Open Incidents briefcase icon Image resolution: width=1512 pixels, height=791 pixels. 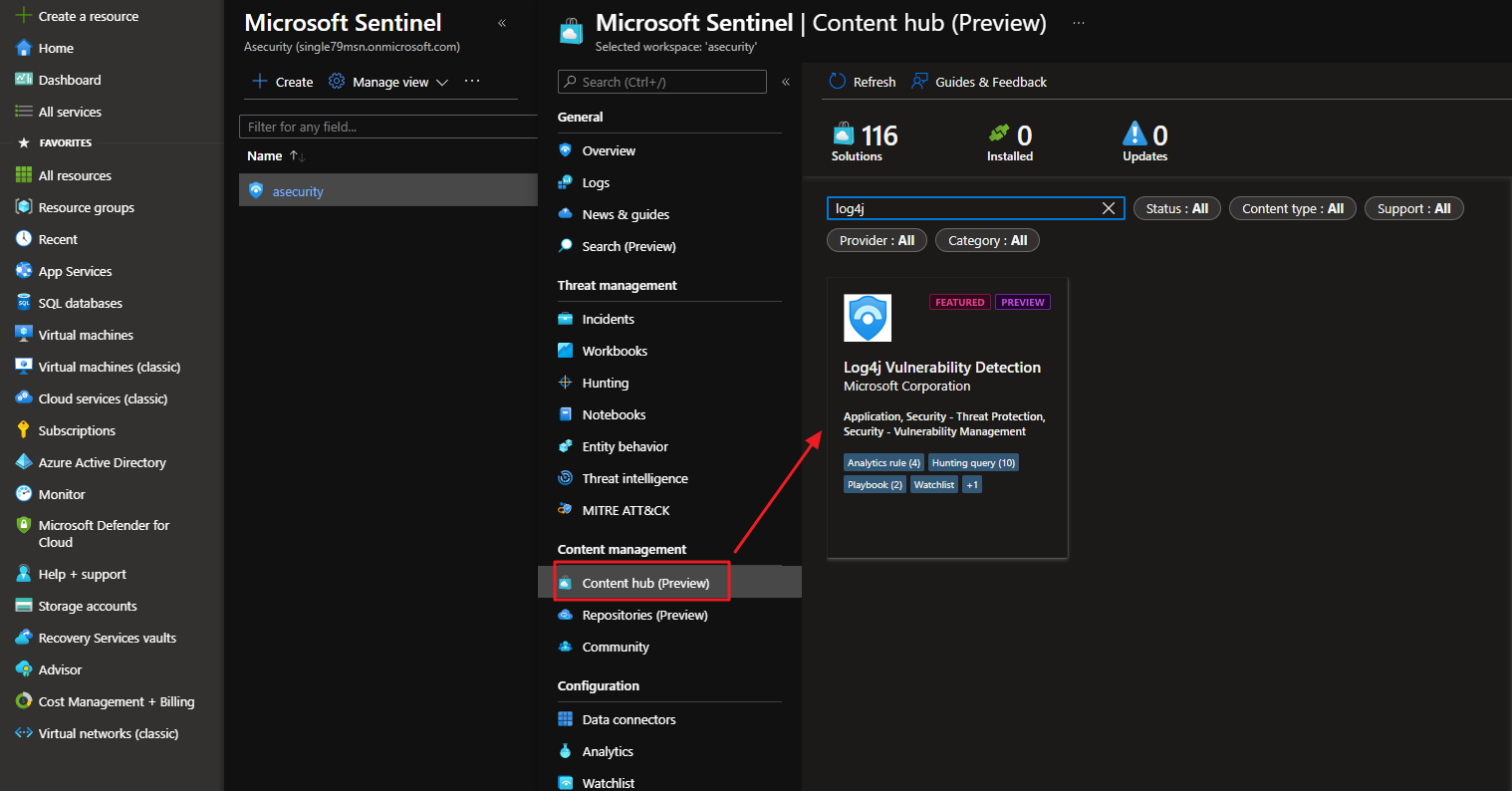click(x=566, y=319)
